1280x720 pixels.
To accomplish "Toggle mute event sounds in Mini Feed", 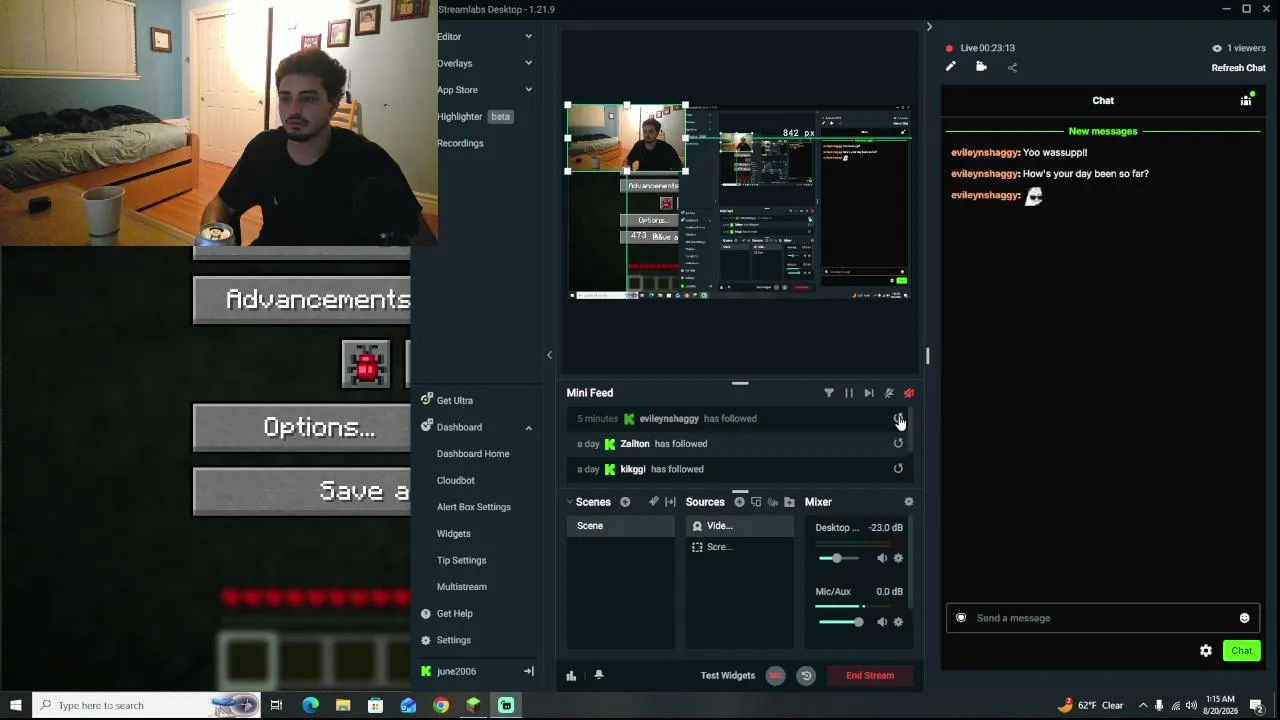I will (x=889, y=393).
